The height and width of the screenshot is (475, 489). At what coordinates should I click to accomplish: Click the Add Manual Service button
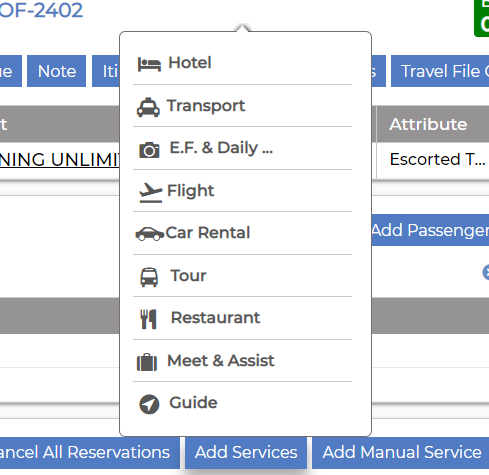tap(401, 453)
